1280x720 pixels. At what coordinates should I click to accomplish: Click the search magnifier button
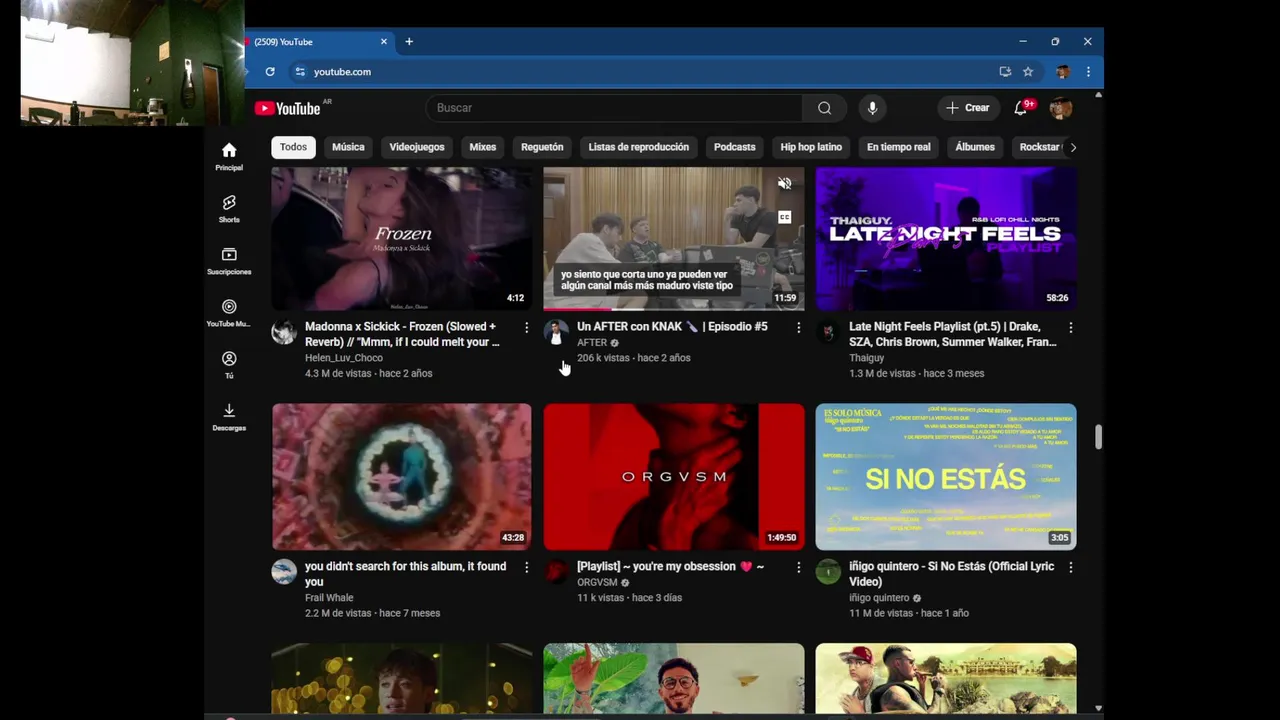tap(824, 108)
